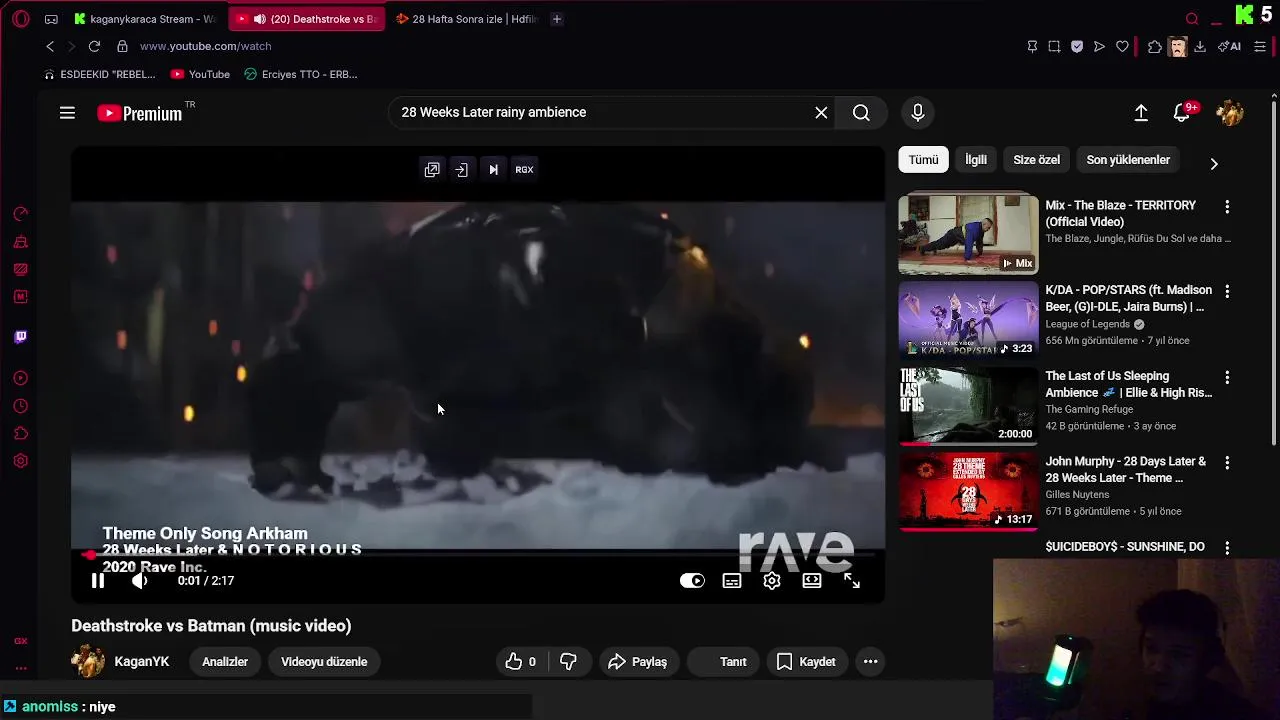Open GX Control speedometer in sidebar
The width and height of the screenshot is (1280, 720).
(20, 214)
